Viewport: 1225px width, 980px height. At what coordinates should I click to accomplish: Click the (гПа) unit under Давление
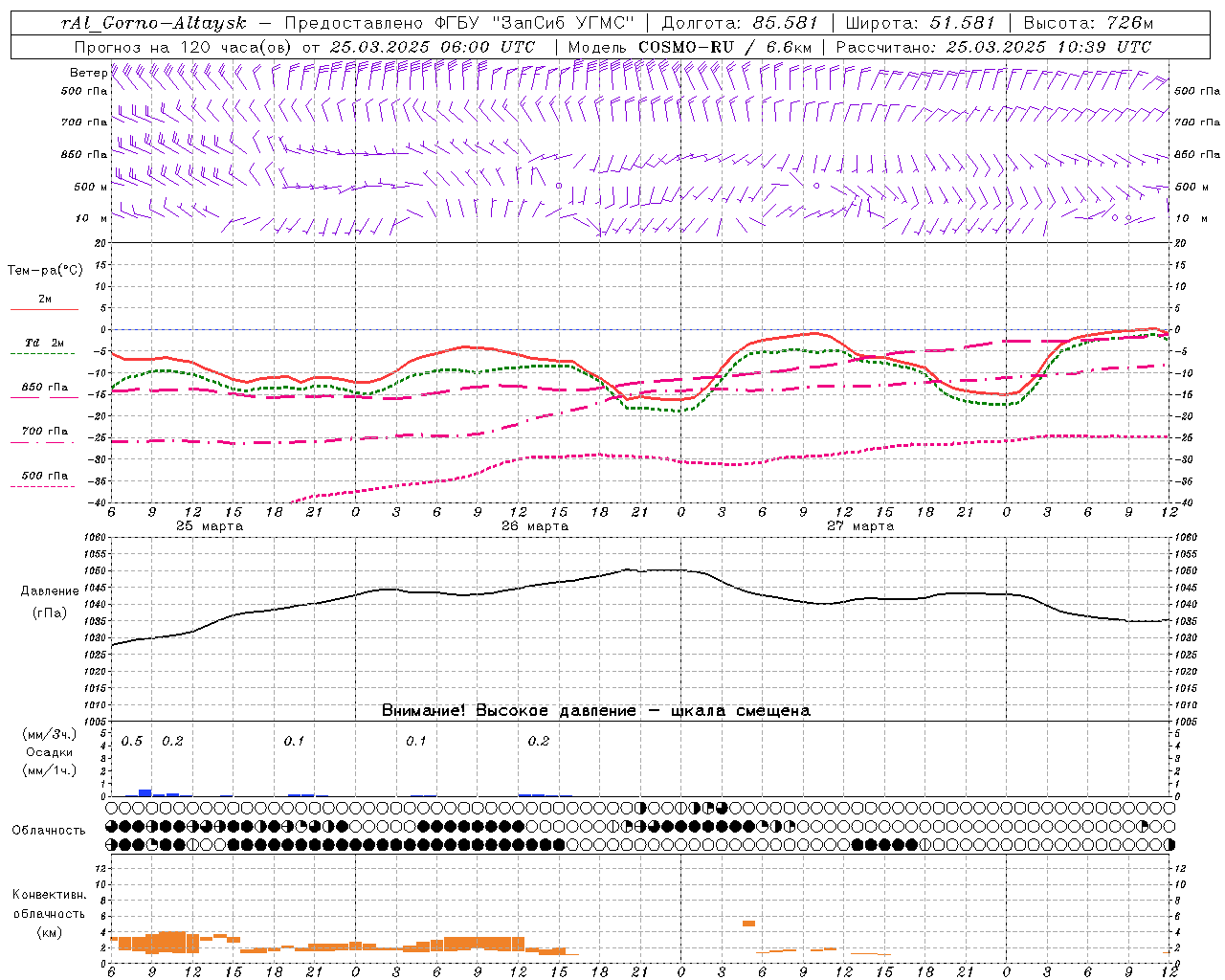(50, 612)
